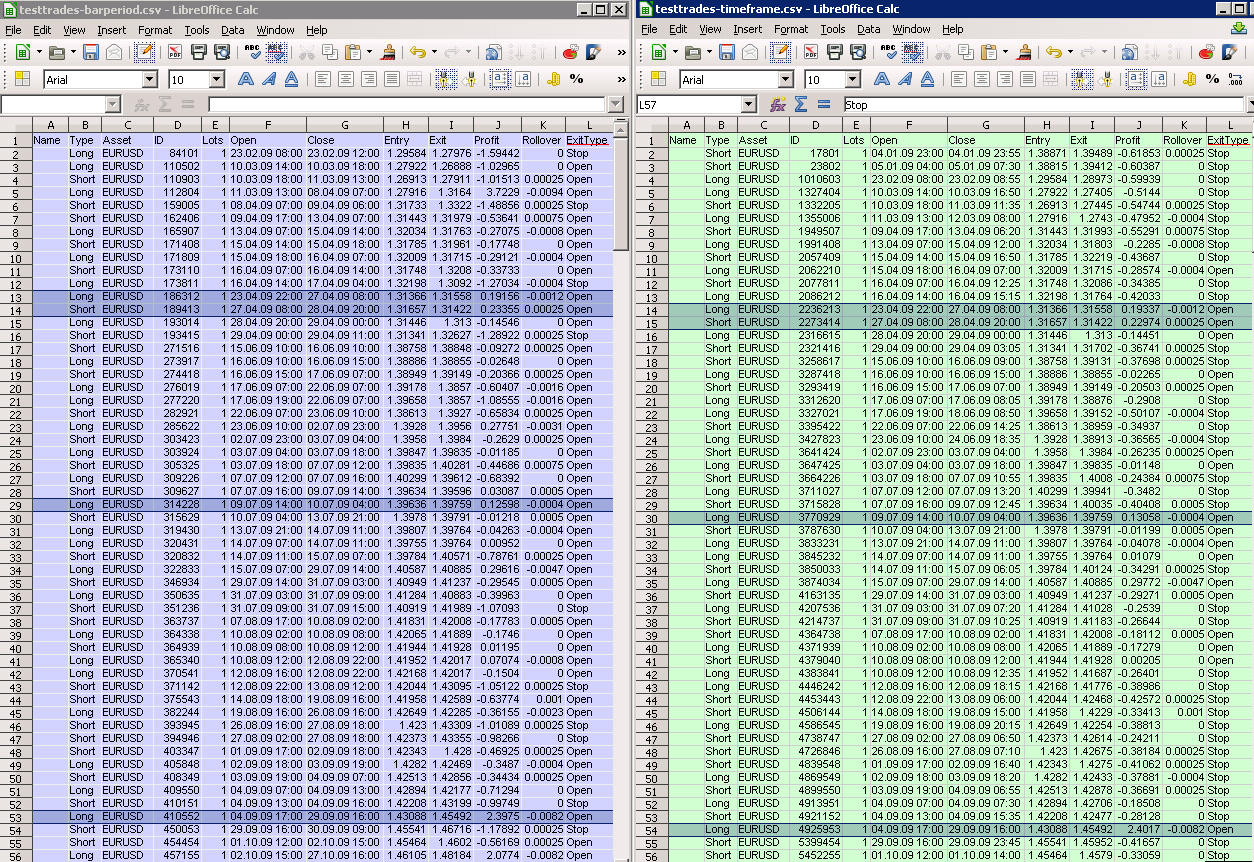Click the vertical scrollbar in the barperiod window
Image resolution: width=1254 pixels, height=862 pixels.
pos(620,400)
